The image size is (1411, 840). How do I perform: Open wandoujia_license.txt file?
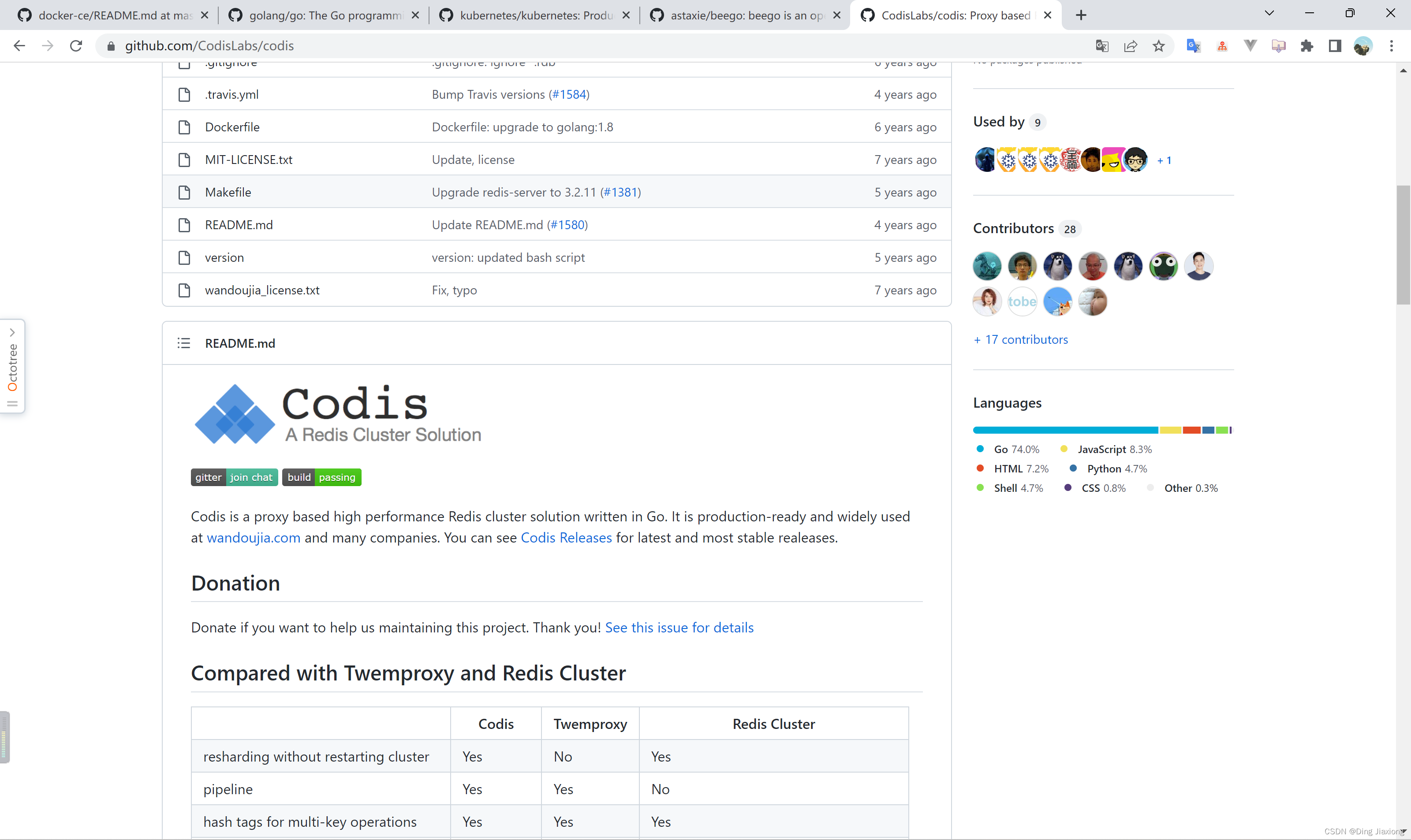coord(262,290)
